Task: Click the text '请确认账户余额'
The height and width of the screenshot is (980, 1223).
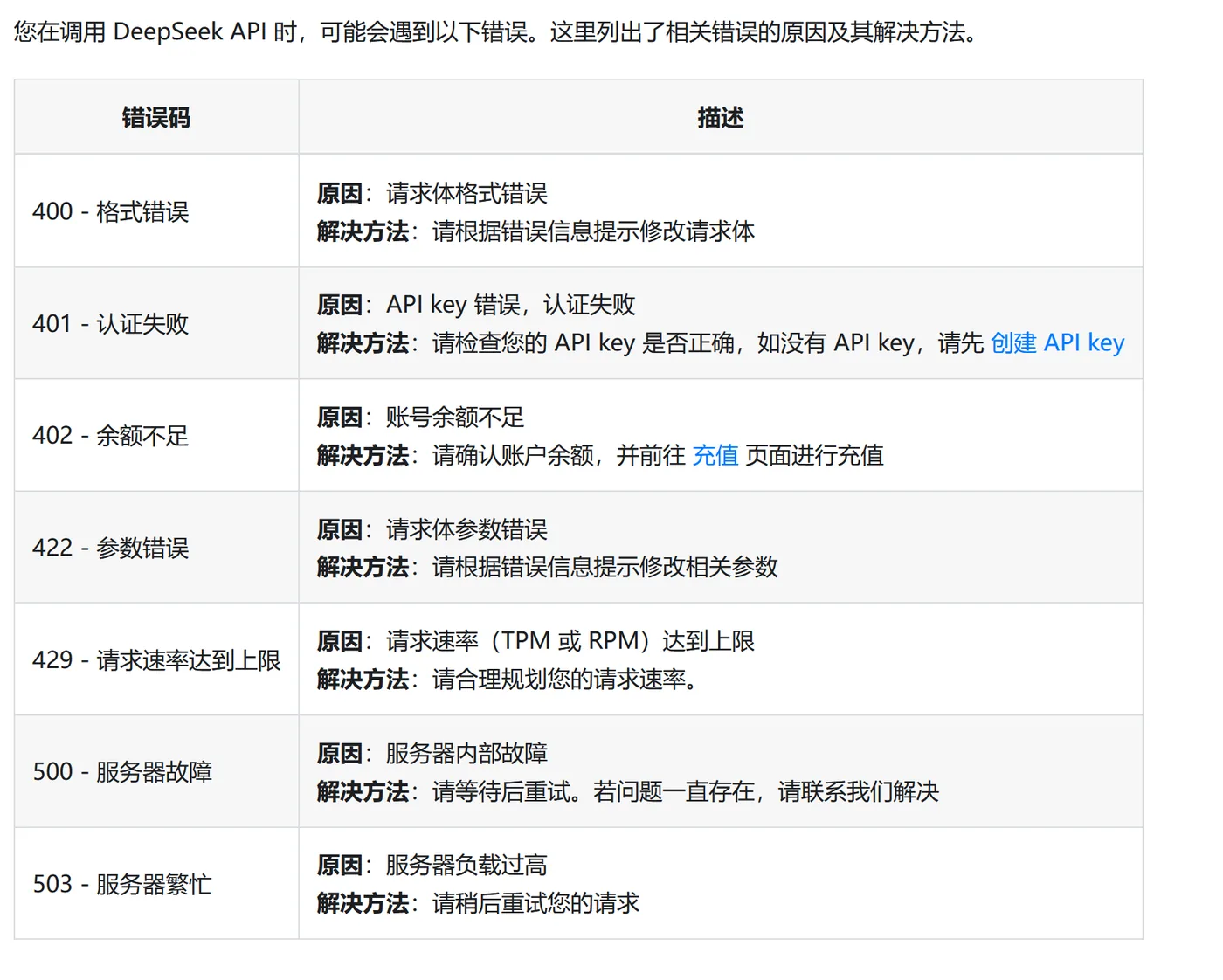Action: pos(513,455)
